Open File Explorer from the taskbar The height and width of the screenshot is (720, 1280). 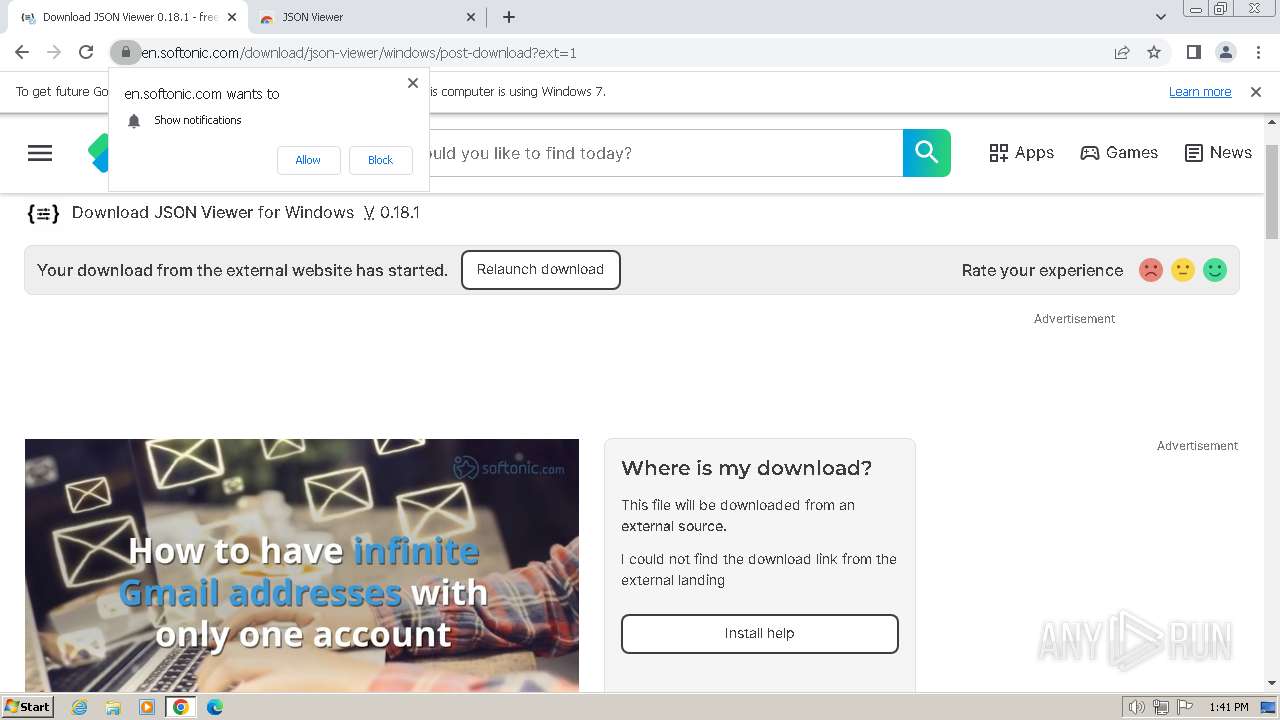(113, 707)
